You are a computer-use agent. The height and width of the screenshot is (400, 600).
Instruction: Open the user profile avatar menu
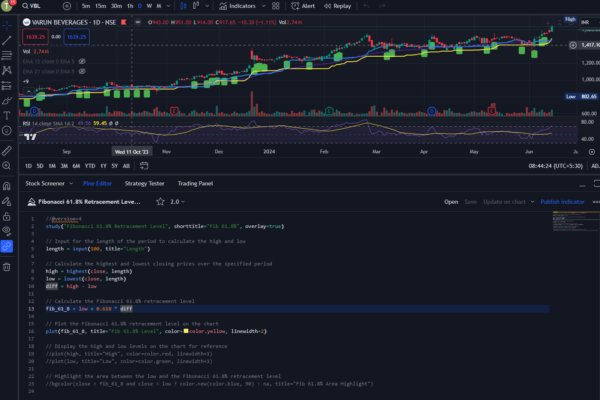click(x=7, y=6)
